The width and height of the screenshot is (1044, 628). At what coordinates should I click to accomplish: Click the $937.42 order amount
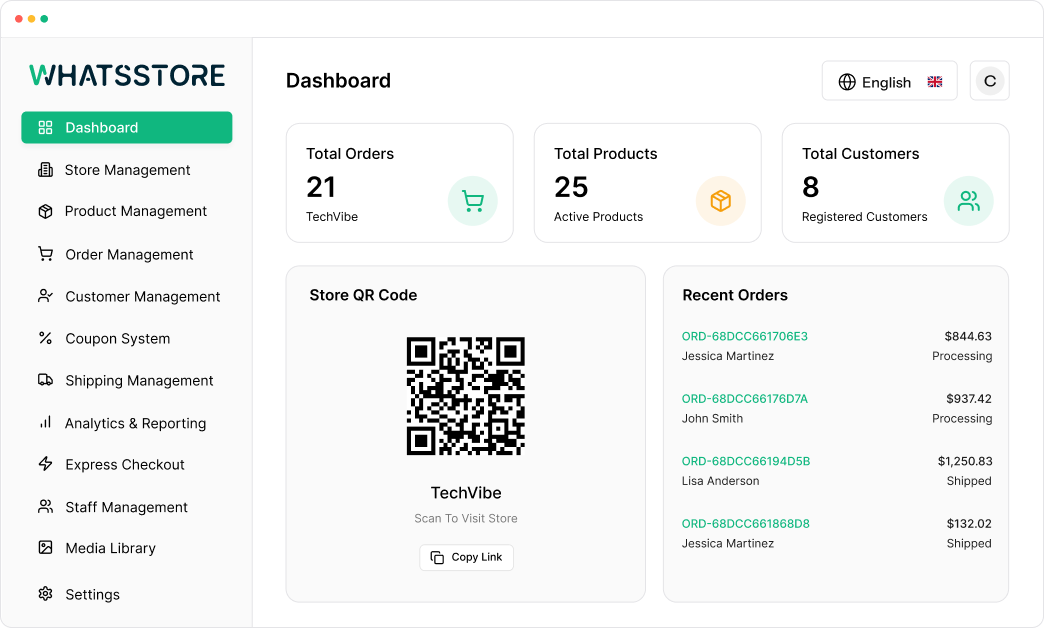[x=969, y=399]
